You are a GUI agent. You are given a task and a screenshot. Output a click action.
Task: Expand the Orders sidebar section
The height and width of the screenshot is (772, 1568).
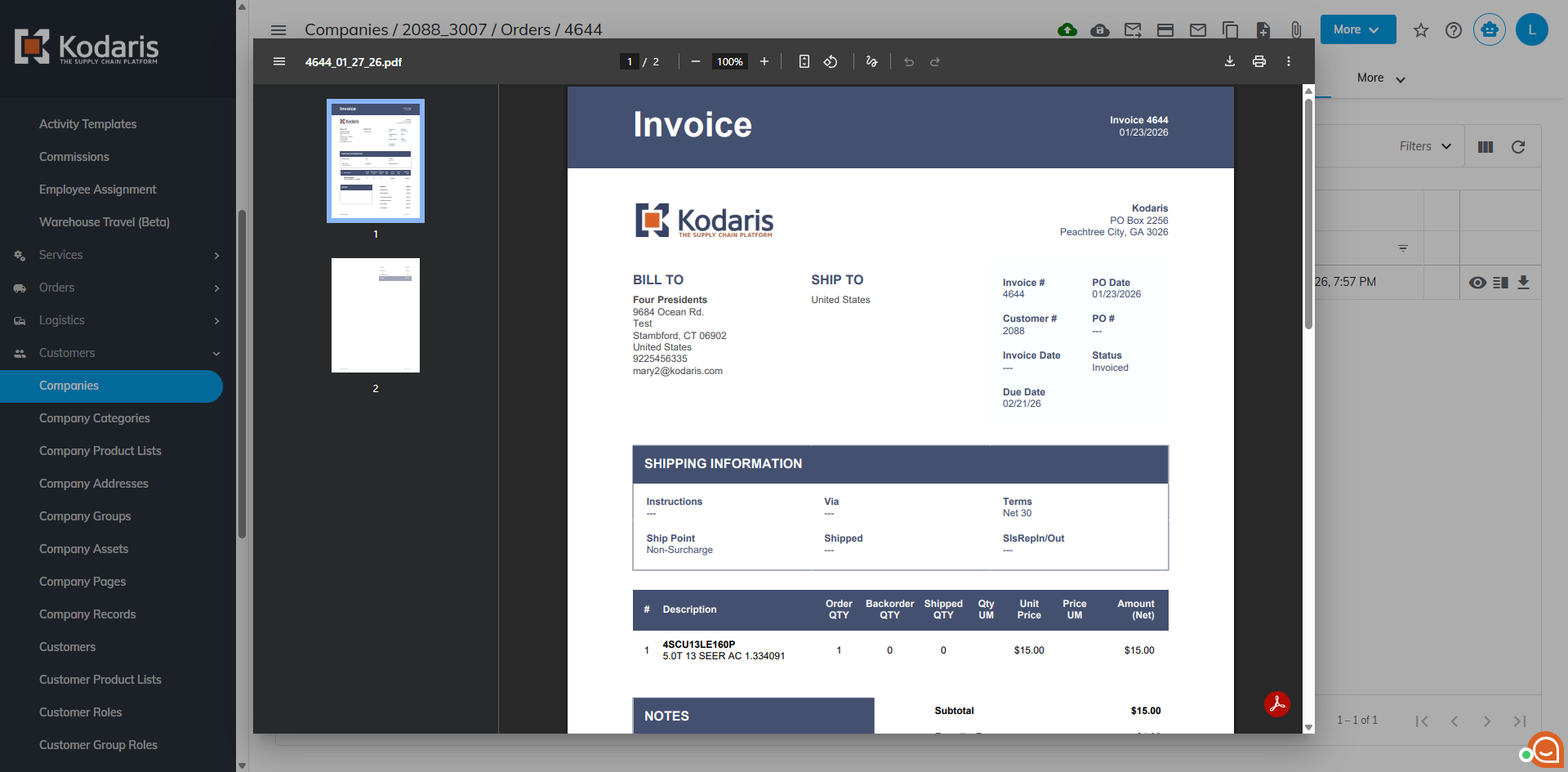click(x=118, y=288)
